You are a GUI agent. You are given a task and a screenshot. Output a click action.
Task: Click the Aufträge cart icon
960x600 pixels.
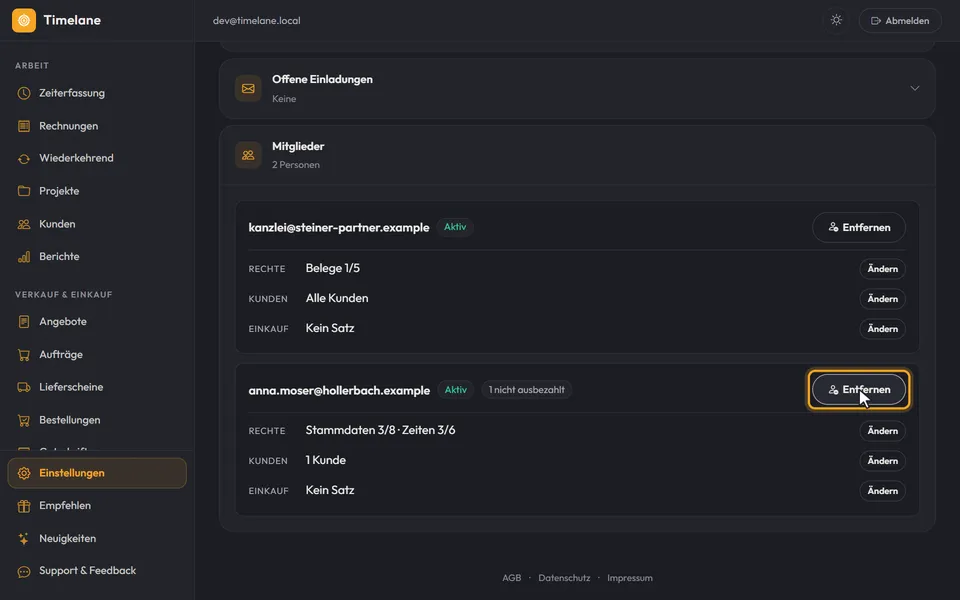24,354
